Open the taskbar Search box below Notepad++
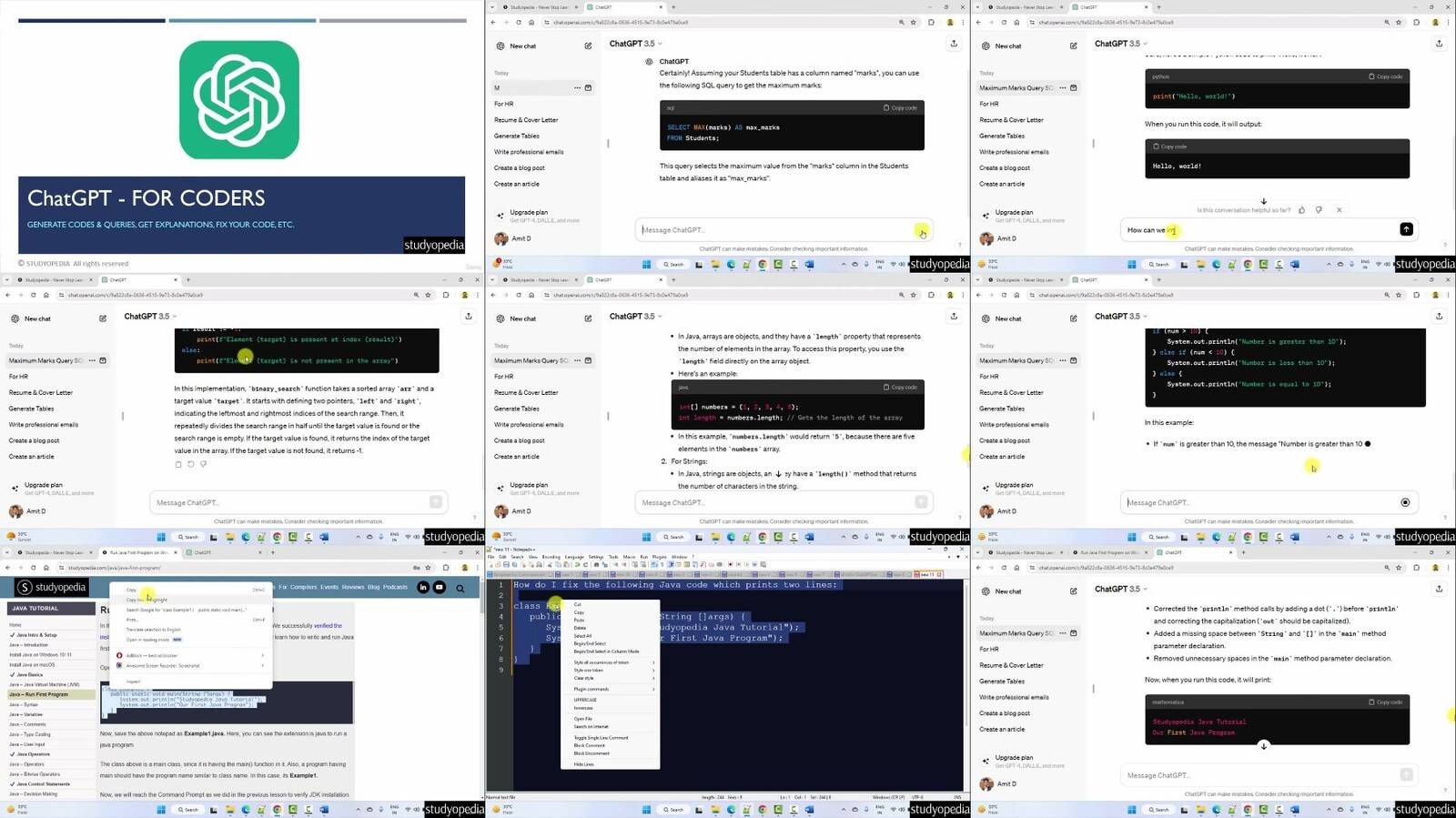Image resolution: width=1456 pixels, height=818 pixels. (673, 809)
